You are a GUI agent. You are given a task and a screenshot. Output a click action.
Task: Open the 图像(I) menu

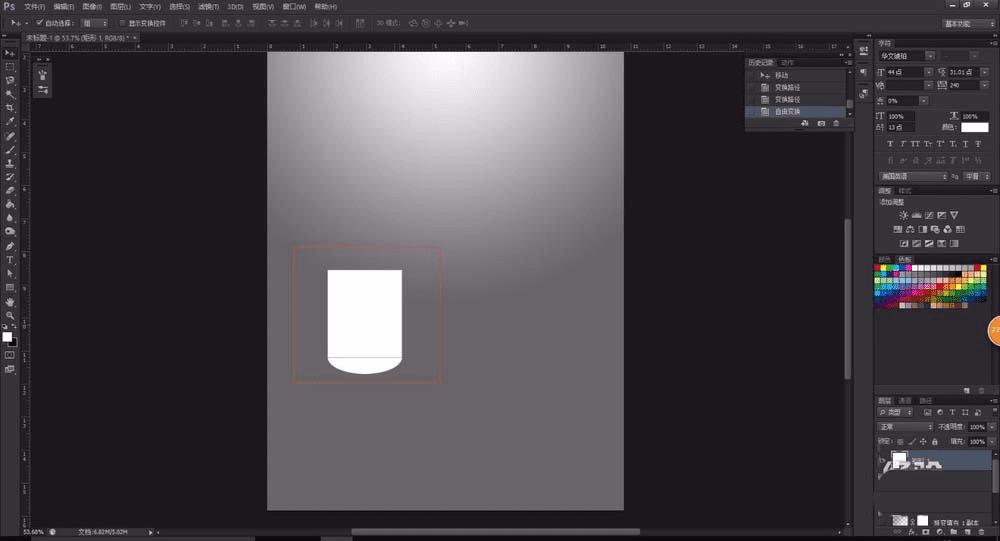(x=92, y=6)
